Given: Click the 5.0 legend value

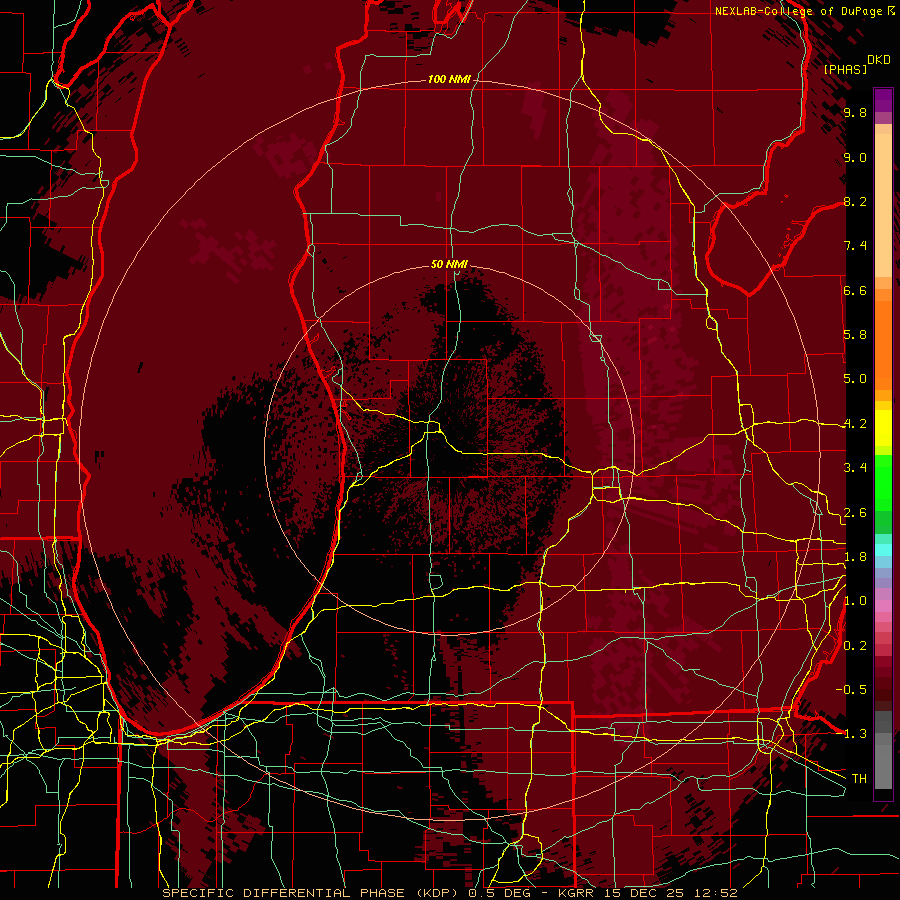Looking at the screenshot, I should point(855,379).
